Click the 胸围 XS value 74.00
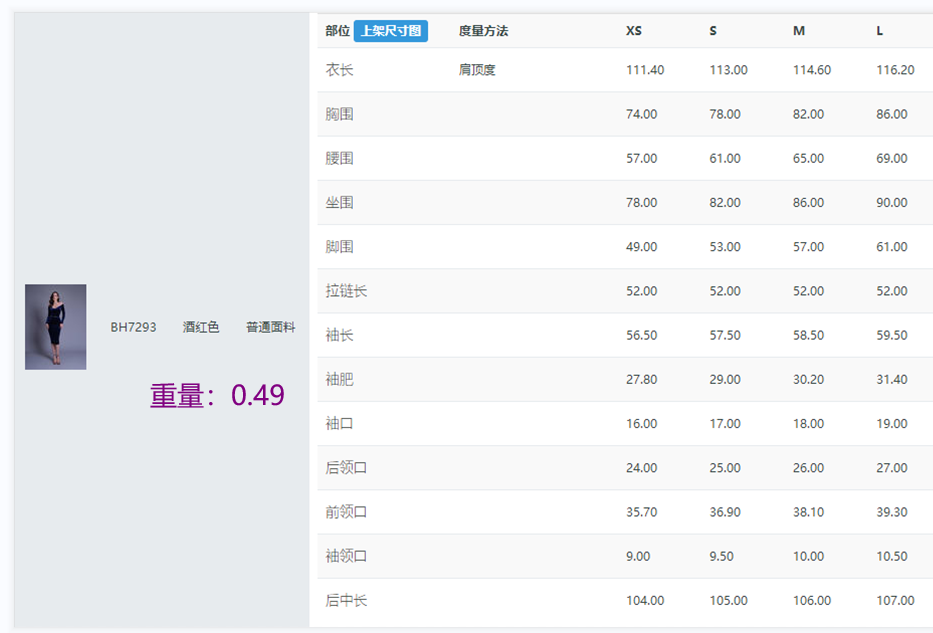933x633 pixels. click(641, 114)
